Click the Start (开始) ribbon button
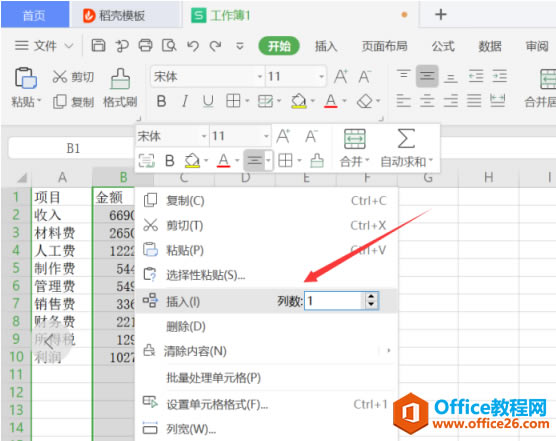 point(279,46)
